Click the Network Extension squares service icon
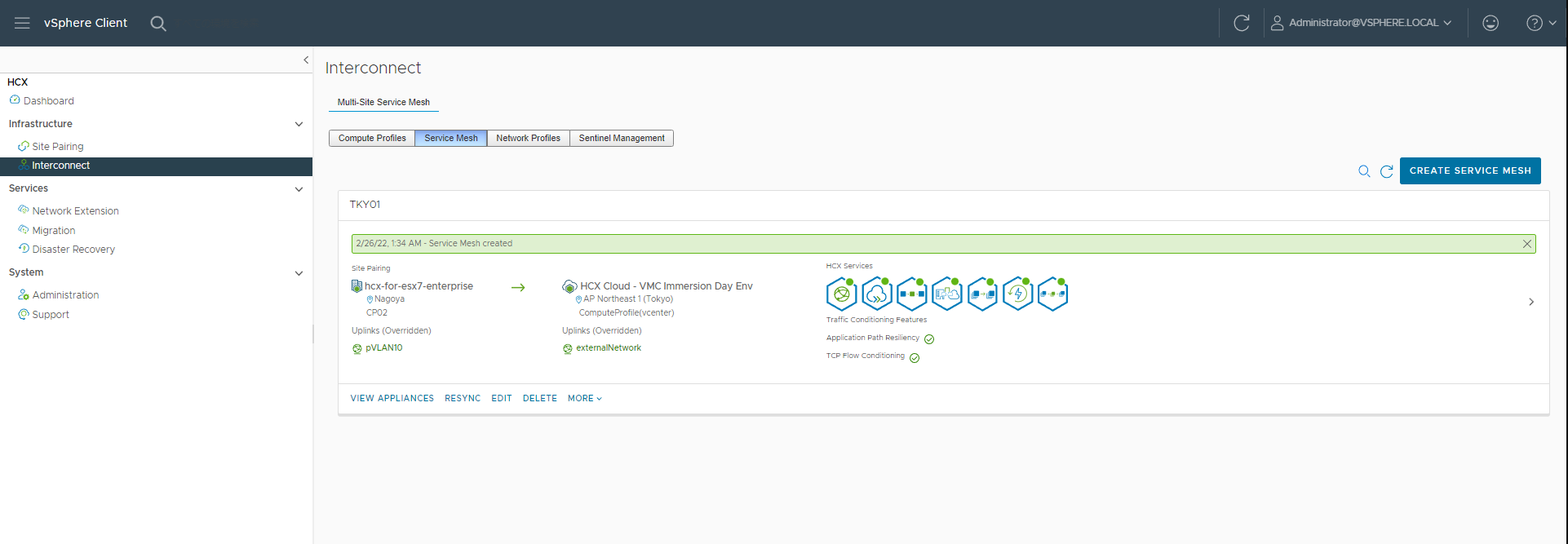This screenshot has height=544, width=1568. pos(911,294)
